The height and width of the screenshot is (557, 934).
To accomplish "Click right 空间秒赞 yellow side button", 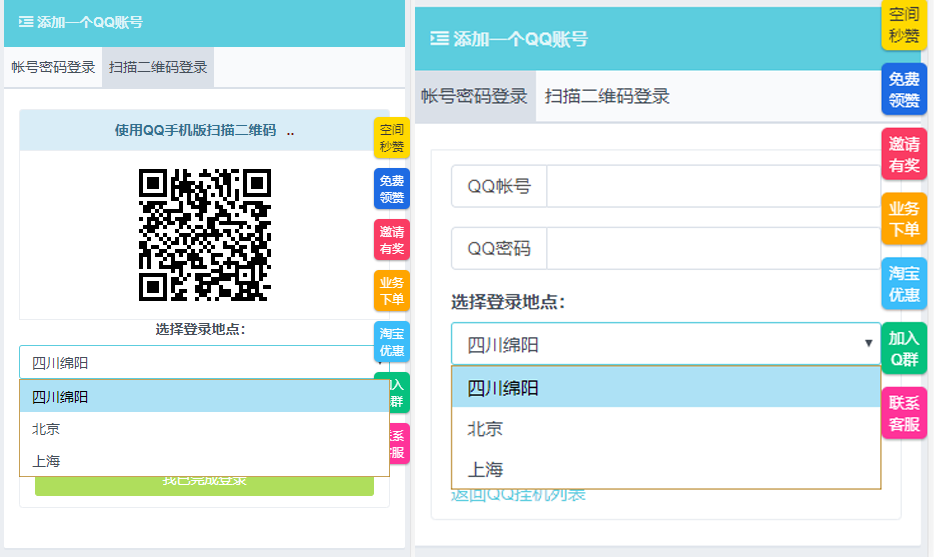I will coord(904,24).
